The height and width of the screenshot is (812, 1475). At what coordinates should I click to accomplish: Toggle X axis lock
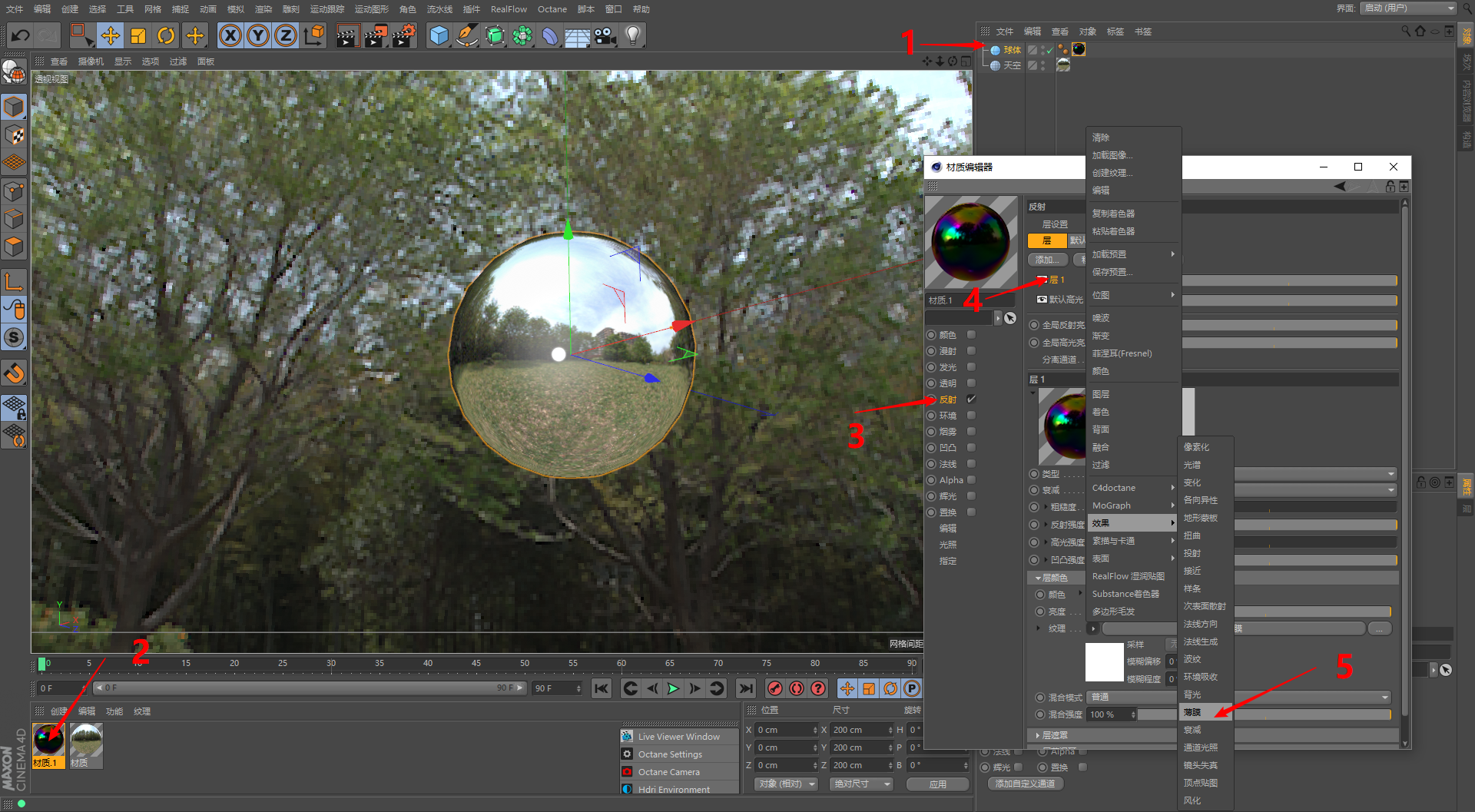(x=230, y=35)
